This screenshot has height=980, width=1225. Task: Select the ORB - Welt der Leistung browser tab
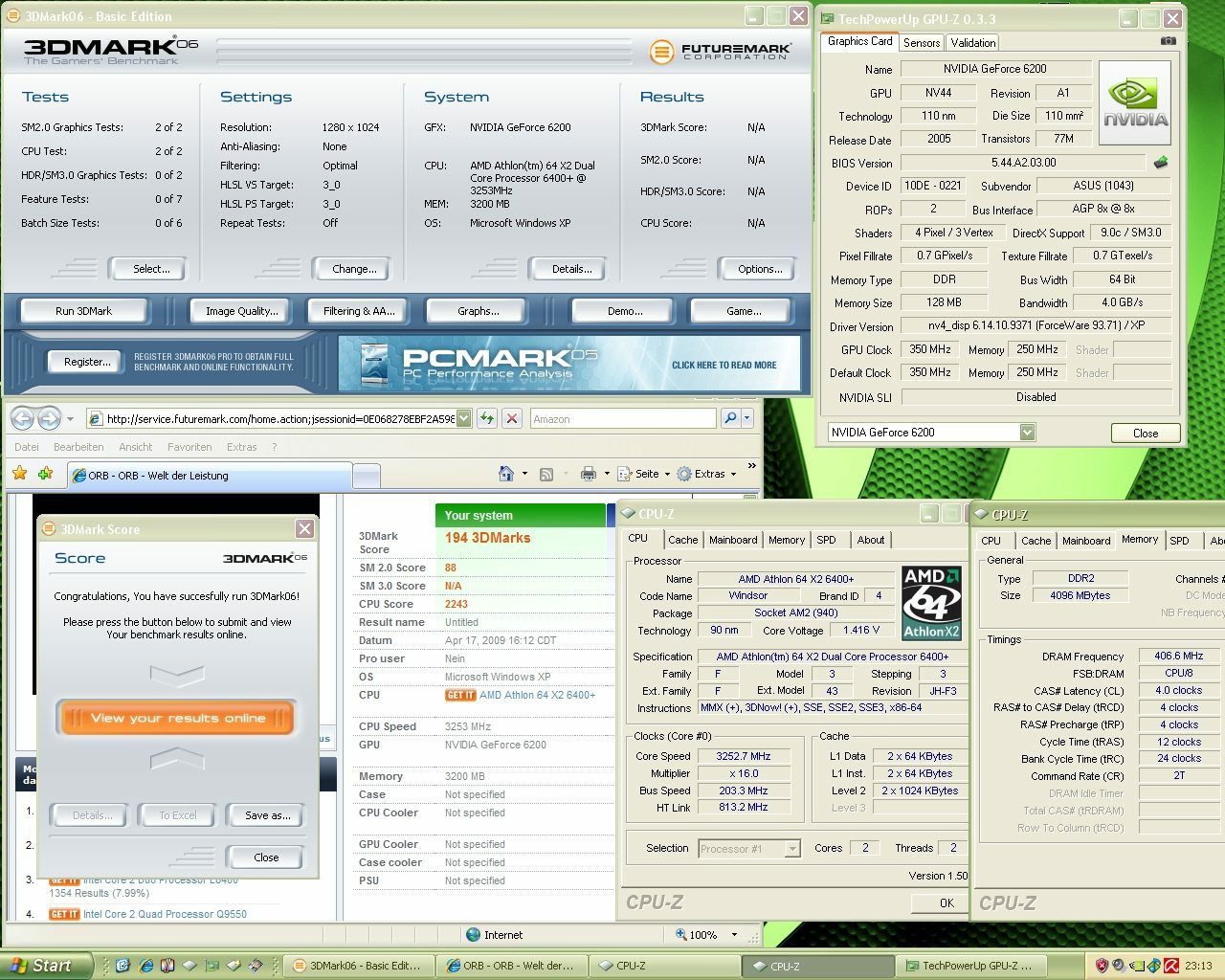click(x=210, y=476)
